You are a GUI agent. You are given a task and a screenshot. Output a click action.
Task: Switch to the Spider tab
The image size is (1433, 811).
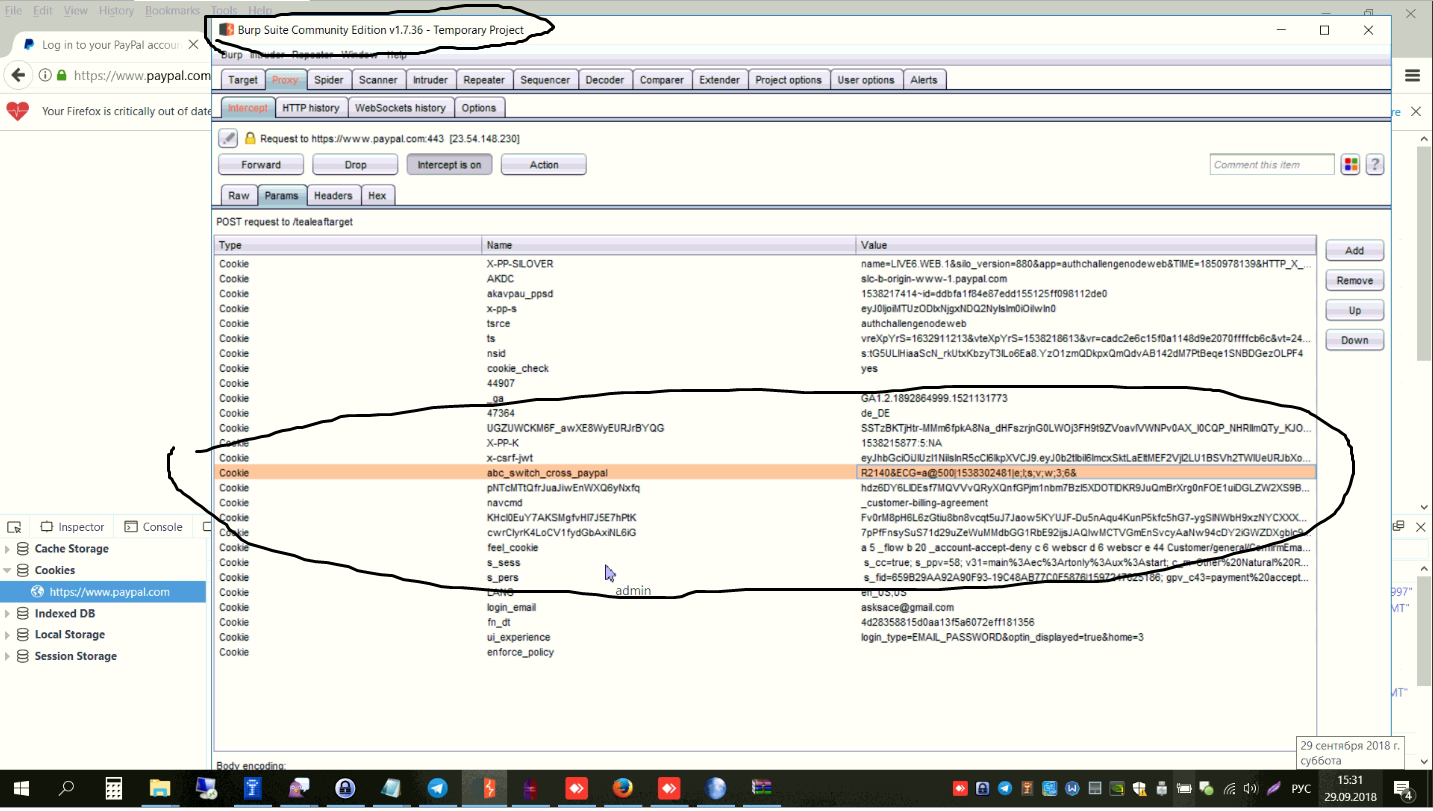[328, 80]
